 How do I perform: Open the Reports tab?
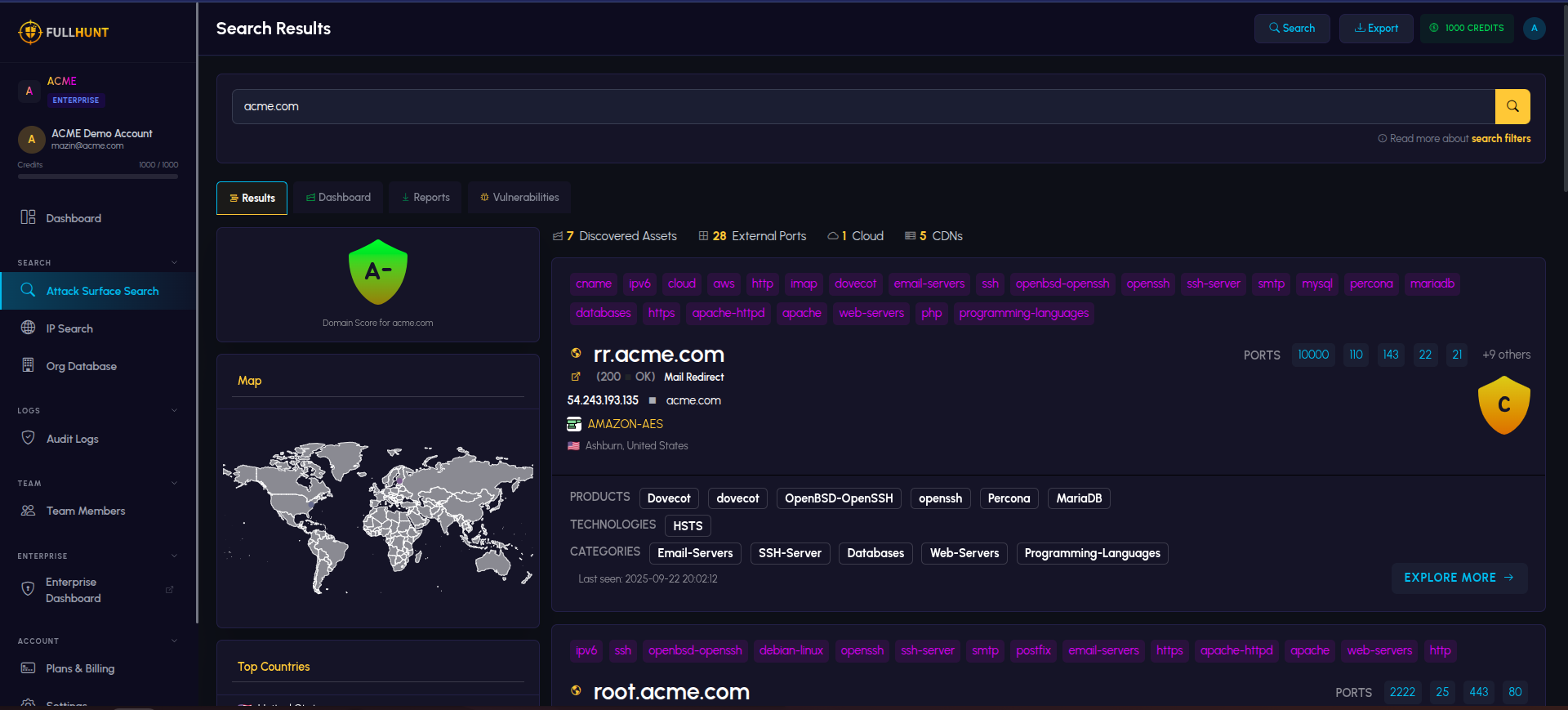[x=425, y=198]
